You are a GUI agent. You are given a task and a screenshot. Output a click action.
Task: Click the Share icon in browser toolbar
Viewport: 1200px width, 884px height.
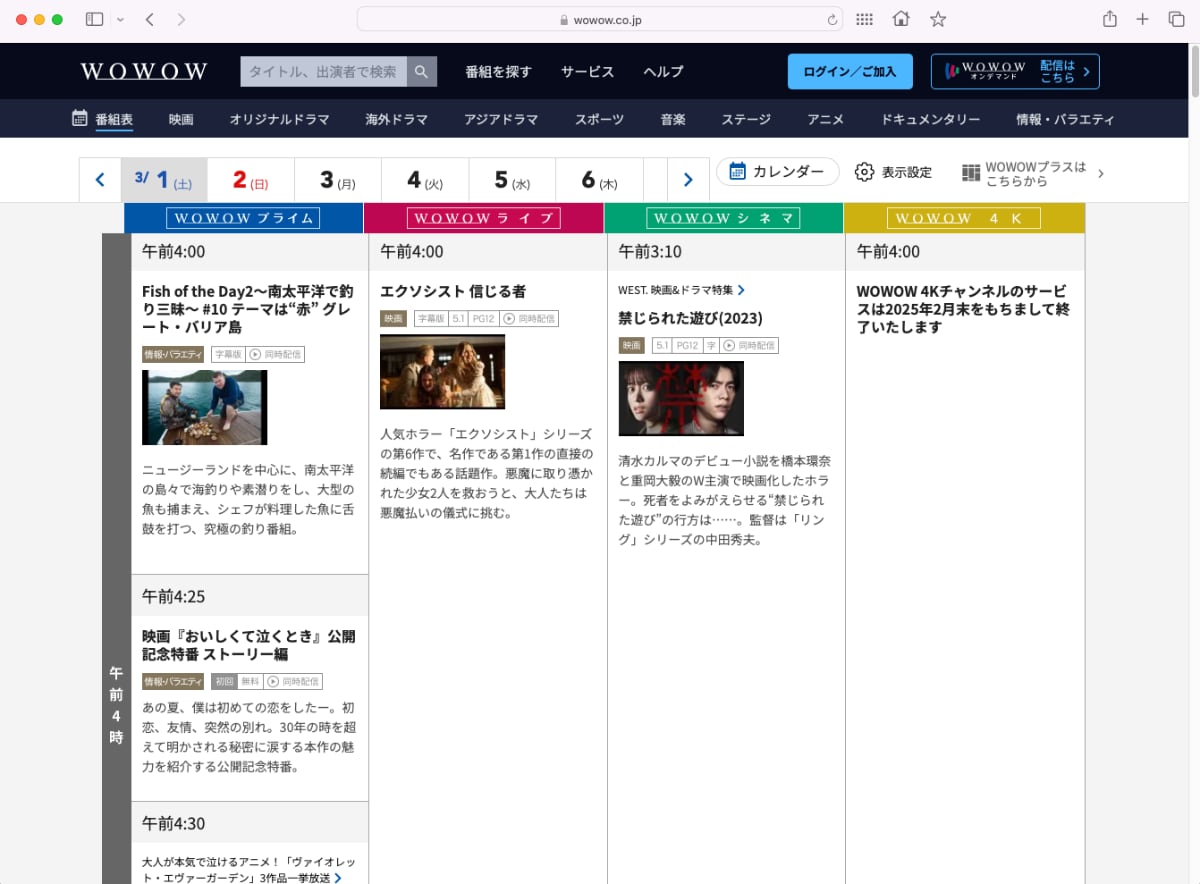(x=1110, y=18)
